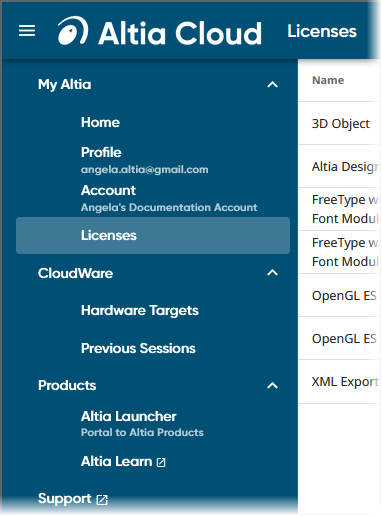
Task: Click the Products section heading
Action: pos(67,386)
